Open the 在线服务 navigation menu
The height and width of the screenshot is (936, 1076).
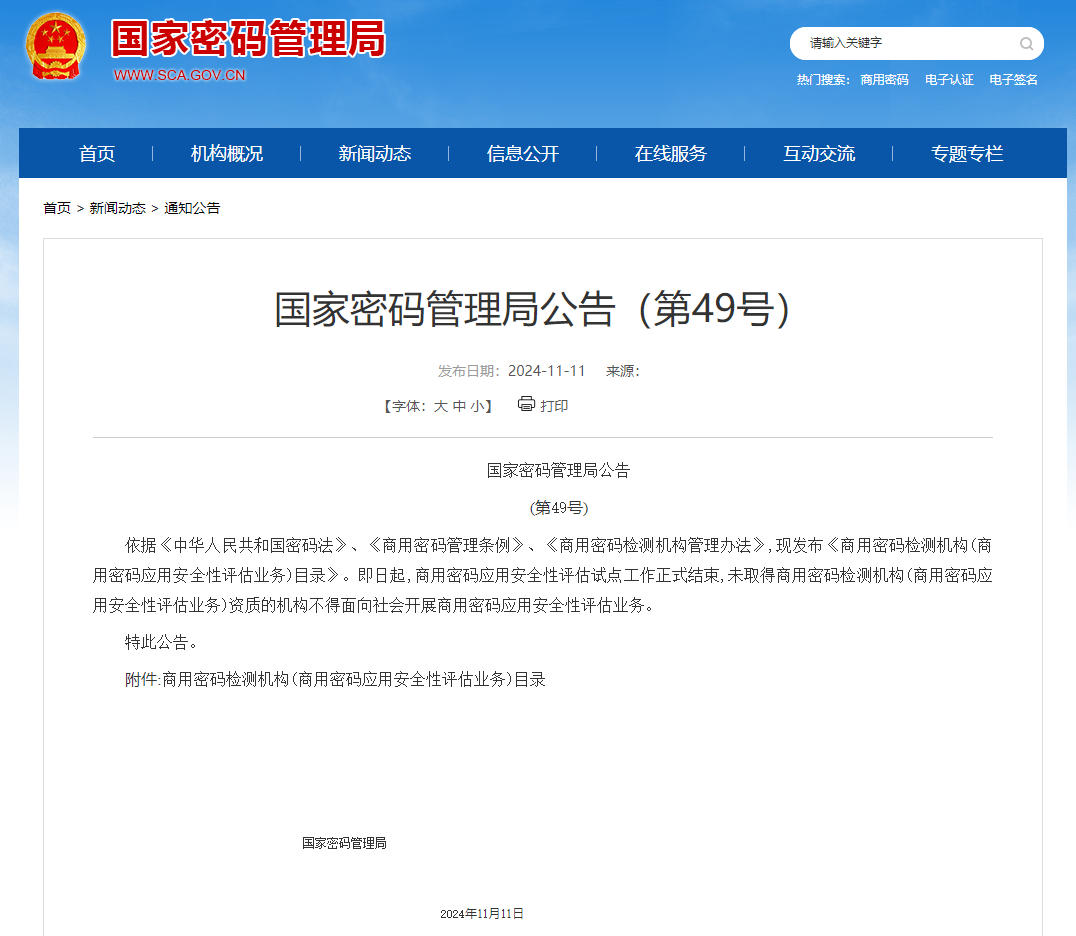tap(670, 154)
